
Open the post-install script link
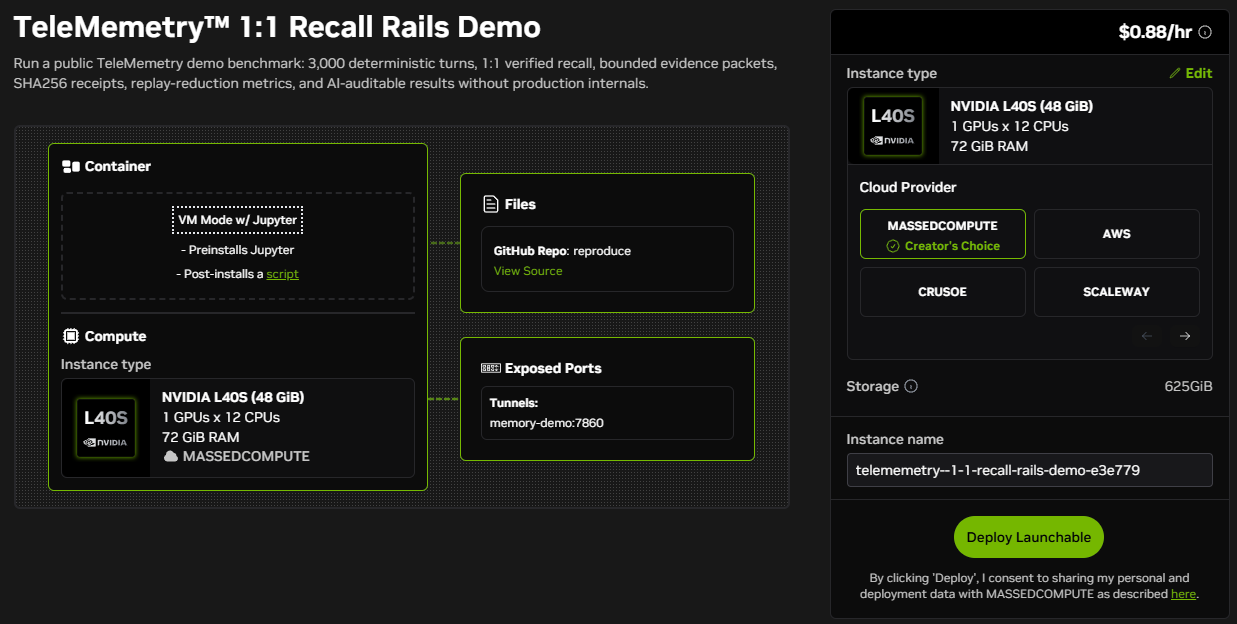pyautogui.click(x=282, y=274)
